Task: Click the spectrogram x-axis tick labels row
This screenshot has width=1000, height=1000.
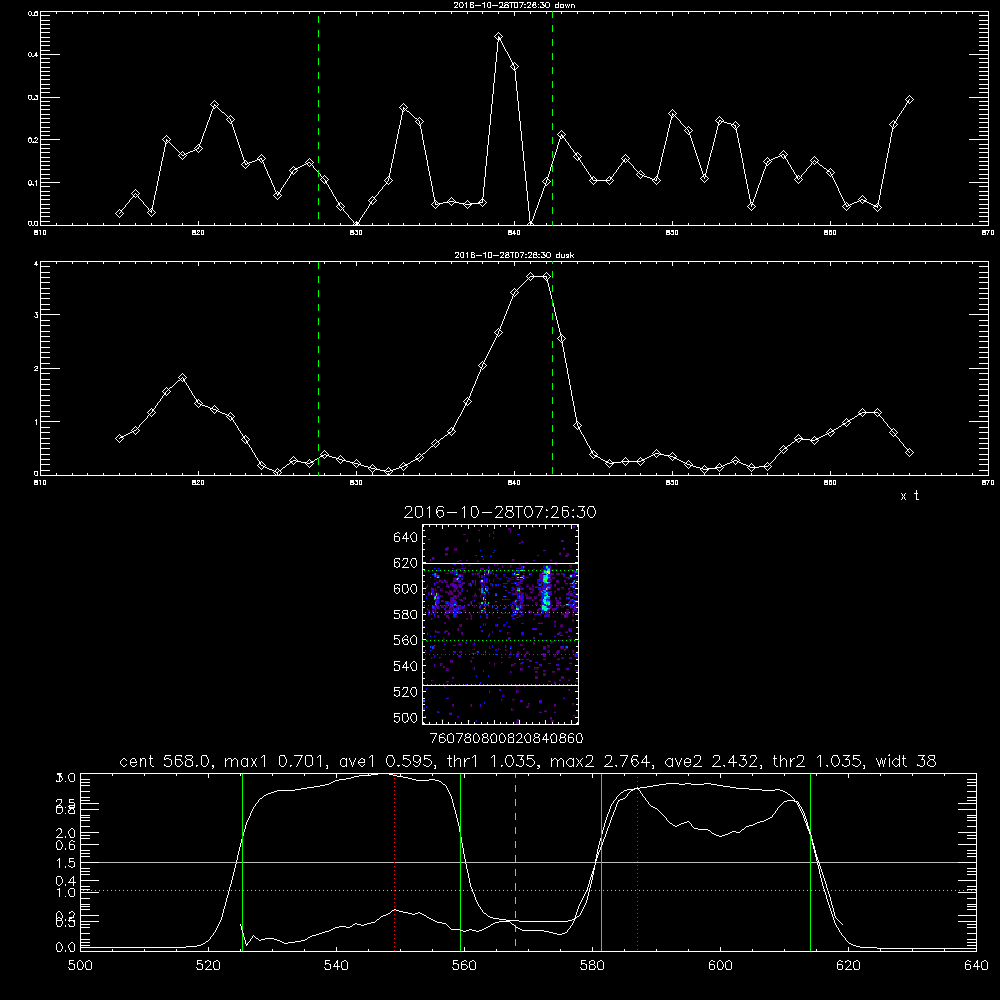Action: (506, 739)
